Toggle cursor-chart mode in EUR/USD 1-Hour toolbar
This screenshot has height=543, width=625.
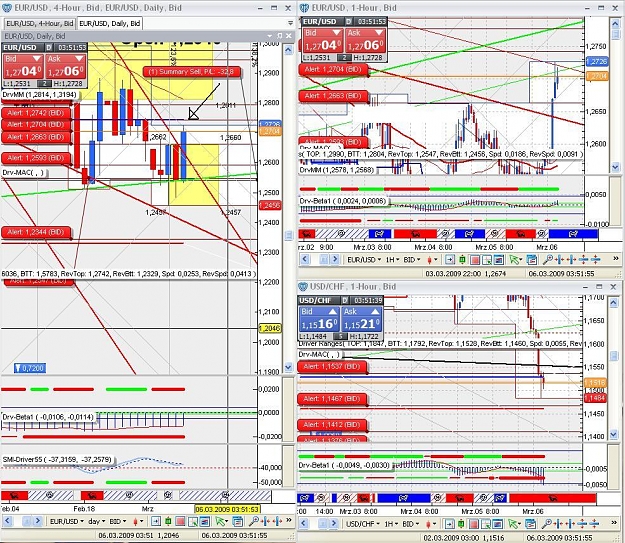point(487,260)
